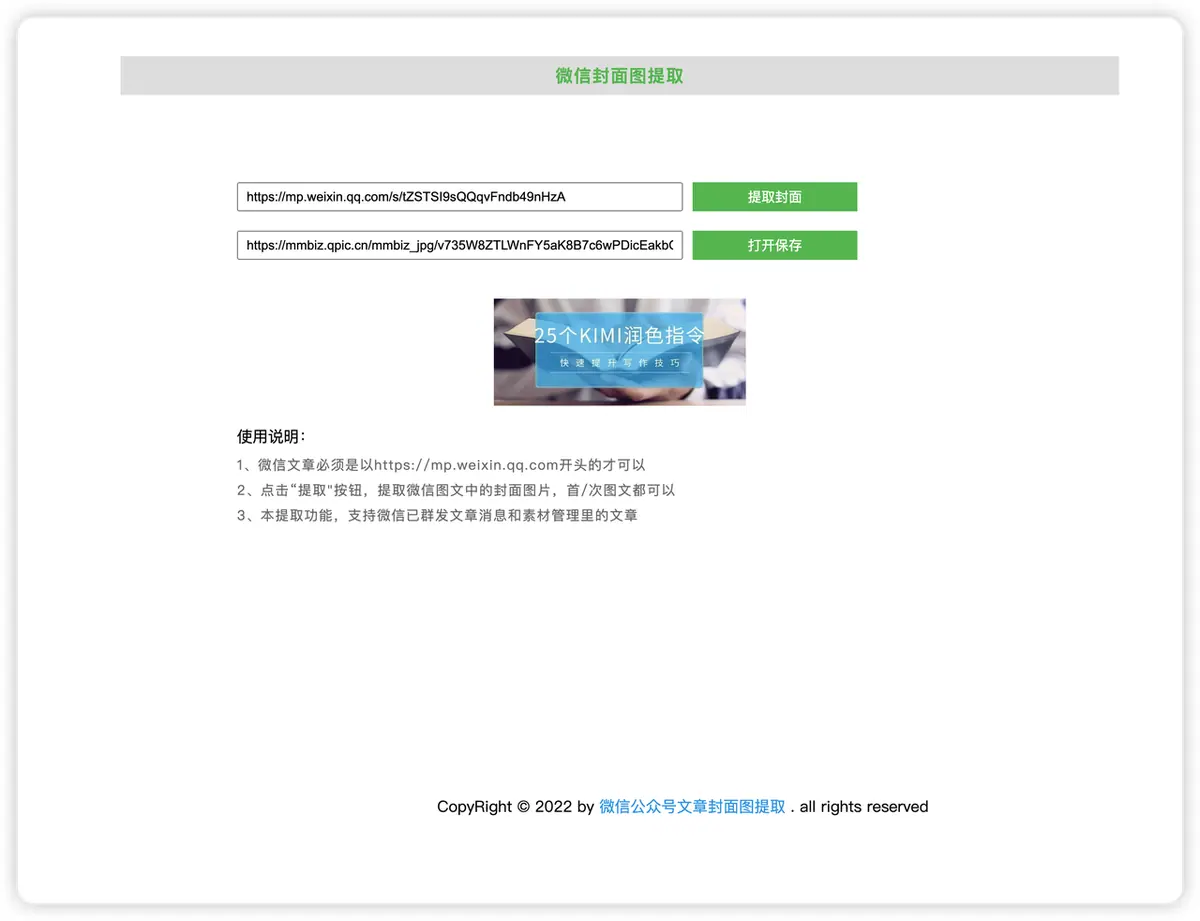Select instruction line 2 about 提取 button
This screenshot has width=1200, height=921.
(x=456, y=490)
